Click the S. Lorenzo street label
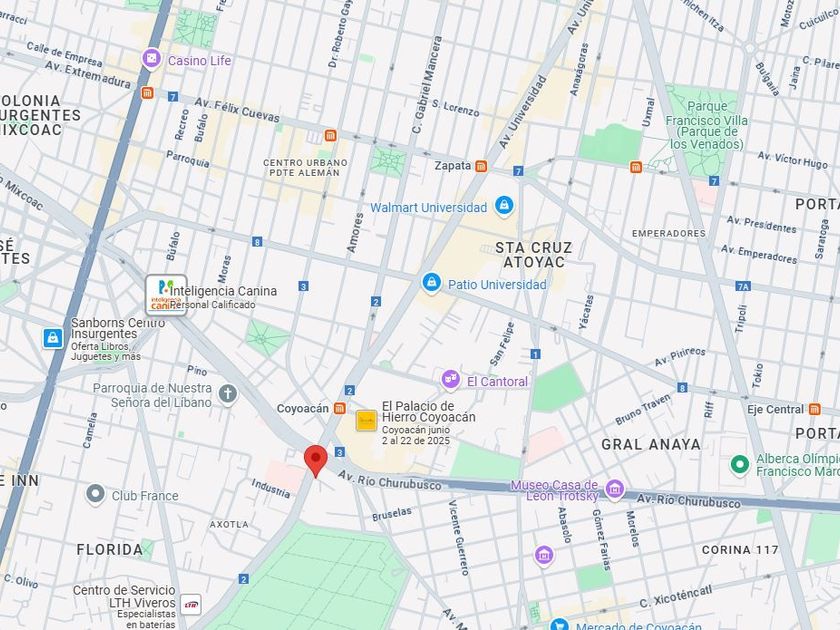The width and height of the screenshot is (840, 630). point(455,108)
